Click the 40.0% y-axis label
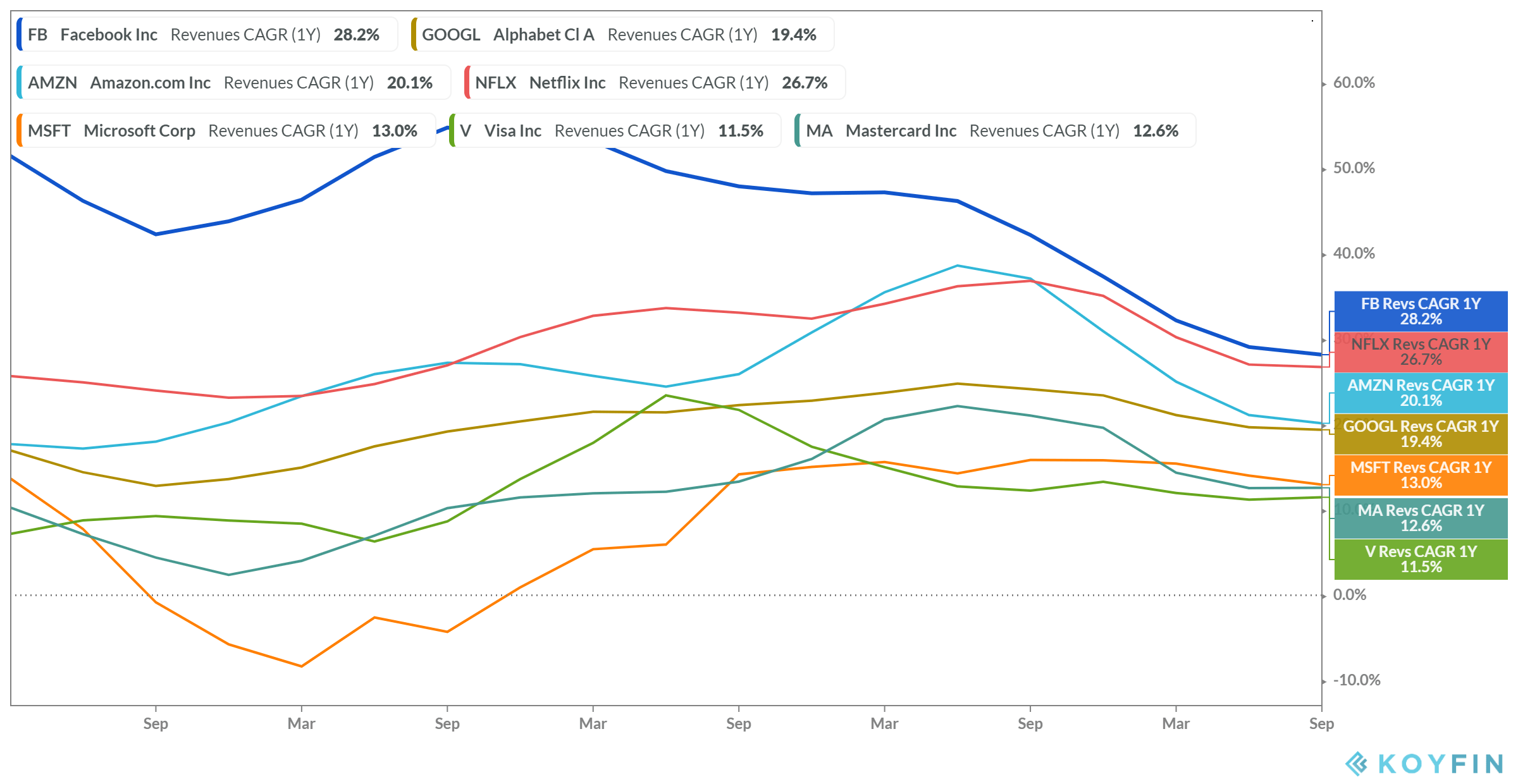The image size is (1518, 784). pyautogui.click(x=1354, y=254)
